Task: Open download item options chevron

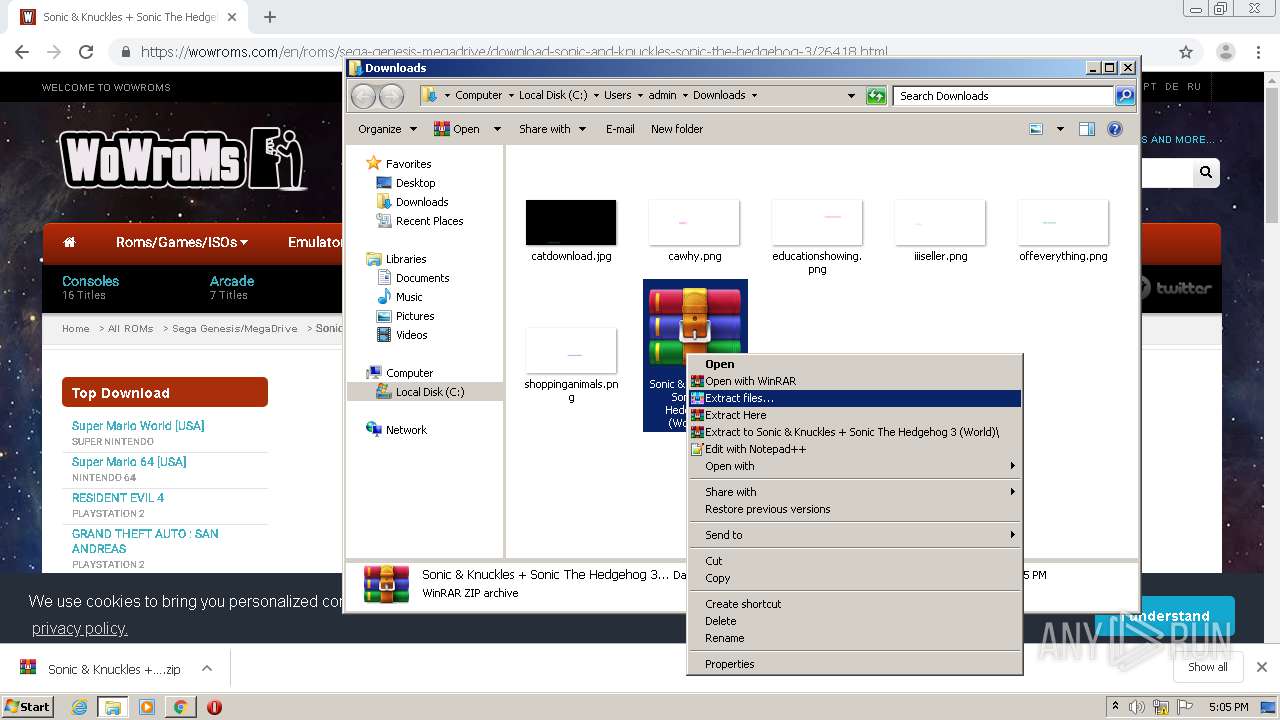Action: (x=207, y=668)
